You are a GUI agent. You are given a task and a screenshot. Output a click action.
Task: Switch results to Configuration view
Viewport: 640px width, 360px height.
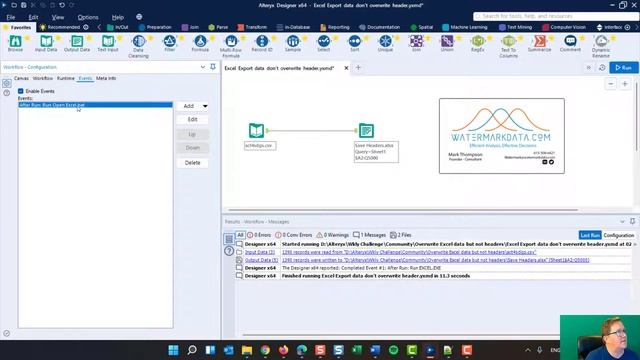click(619, 235)
